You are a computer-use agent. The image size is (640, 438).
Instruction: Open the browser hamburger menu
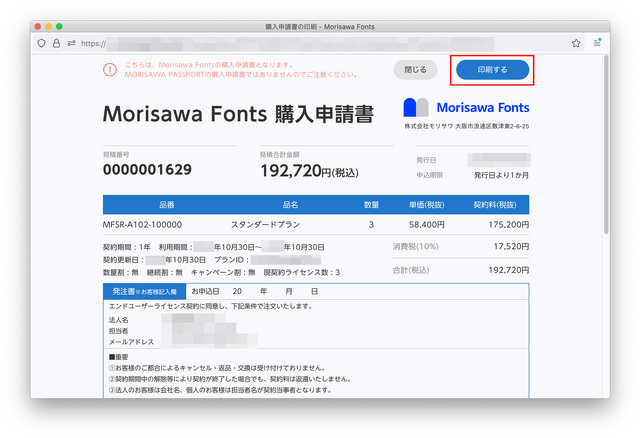[597, 43]
